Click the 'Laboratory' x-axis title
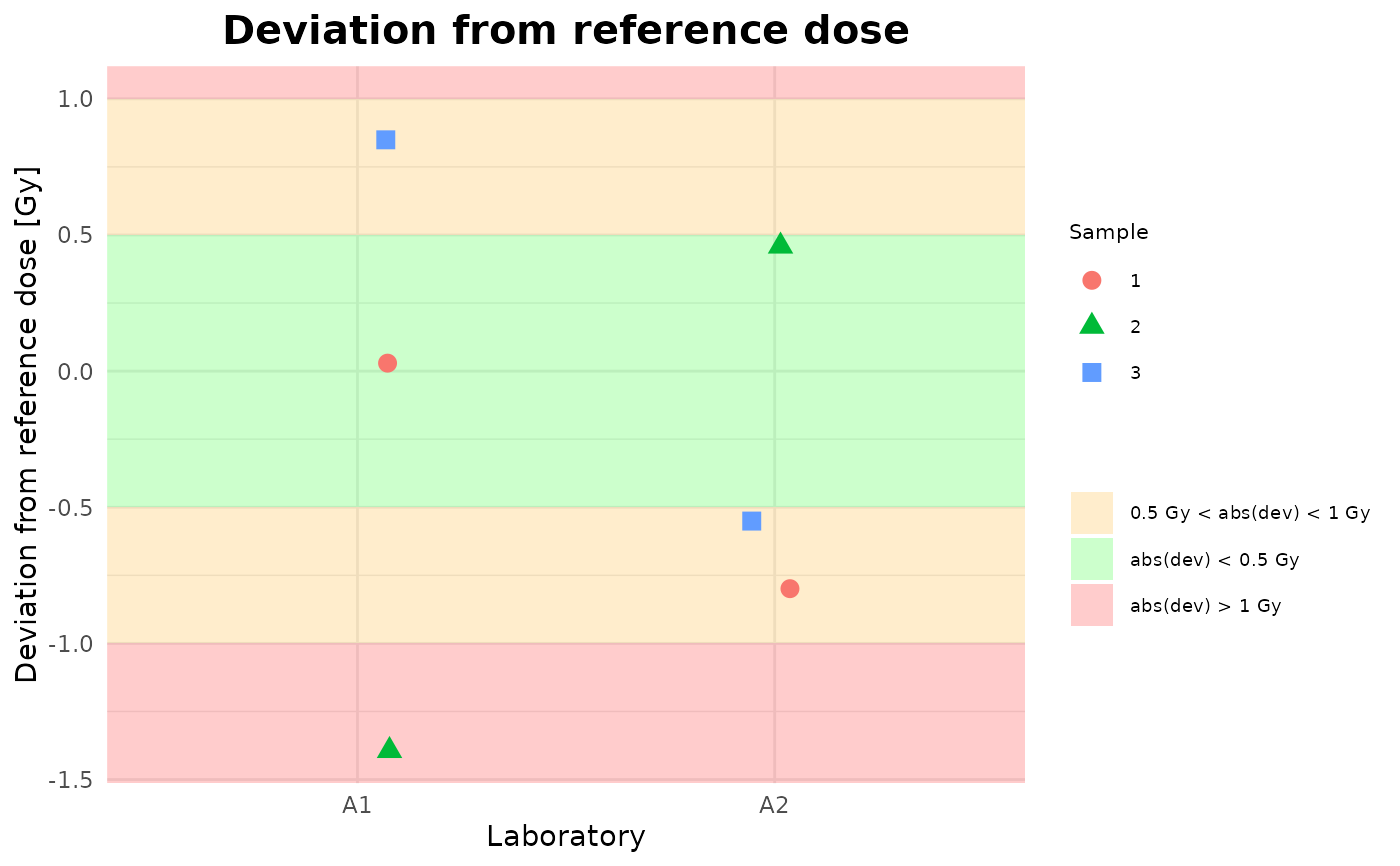The height and width of the screenshot is (866, 1400). tap(566, 836)
